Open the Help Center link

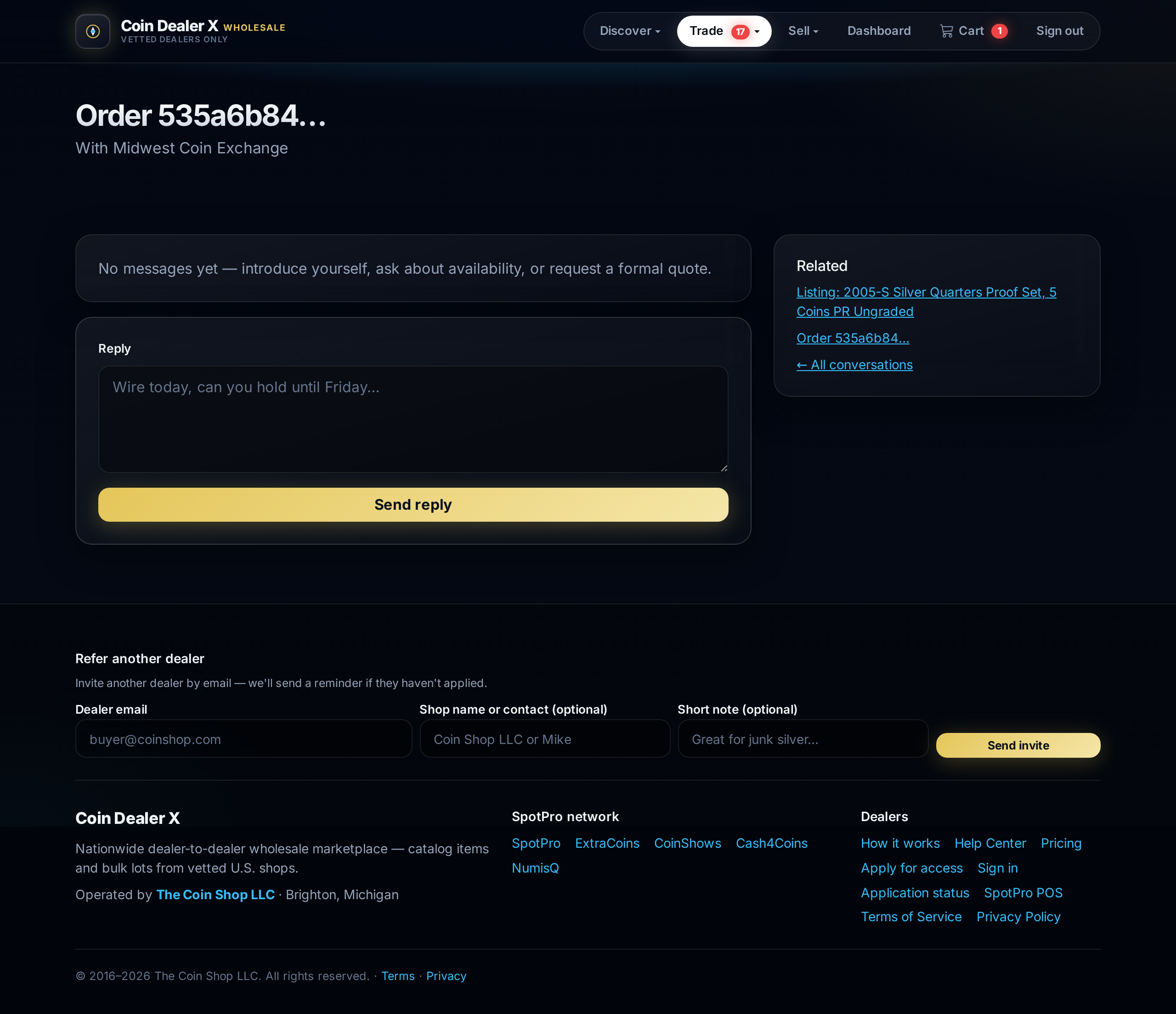click(990, 843)
